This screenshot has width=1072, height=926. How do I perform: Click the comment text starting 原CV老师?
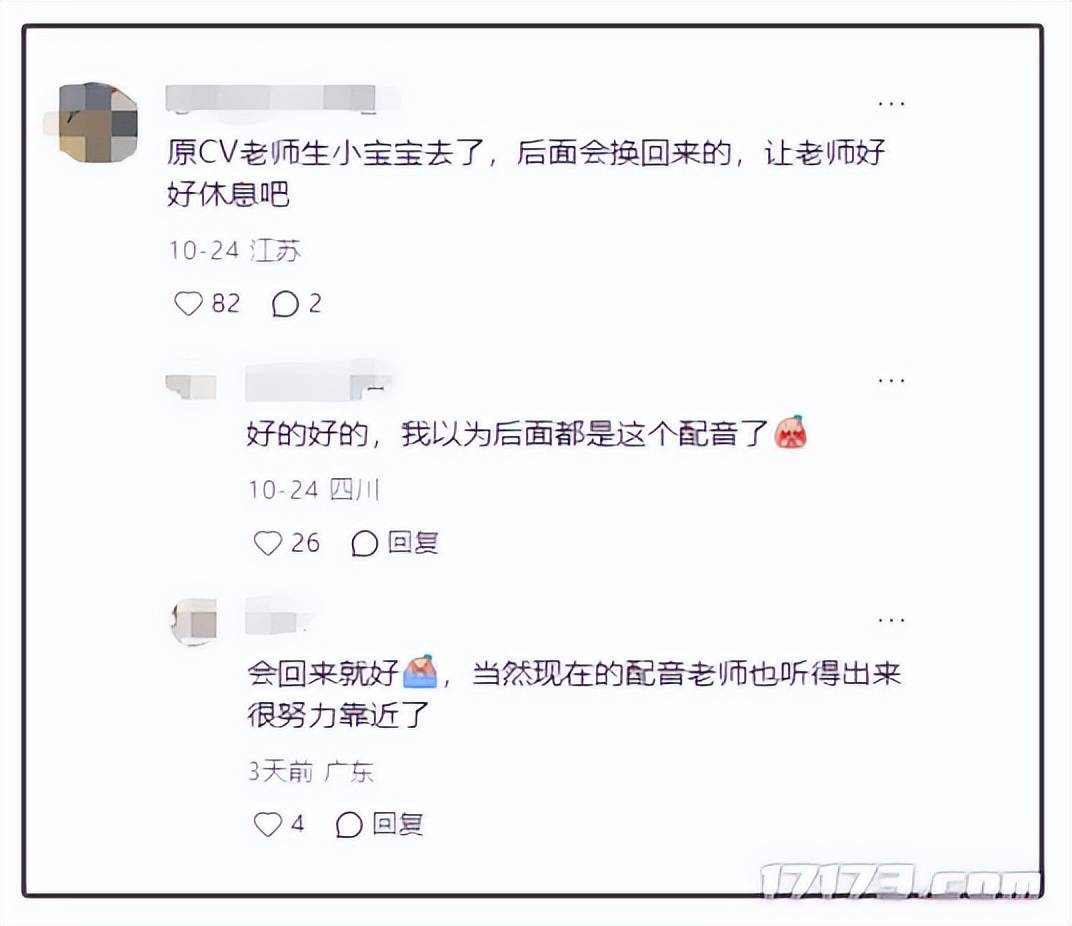point(526,174)
